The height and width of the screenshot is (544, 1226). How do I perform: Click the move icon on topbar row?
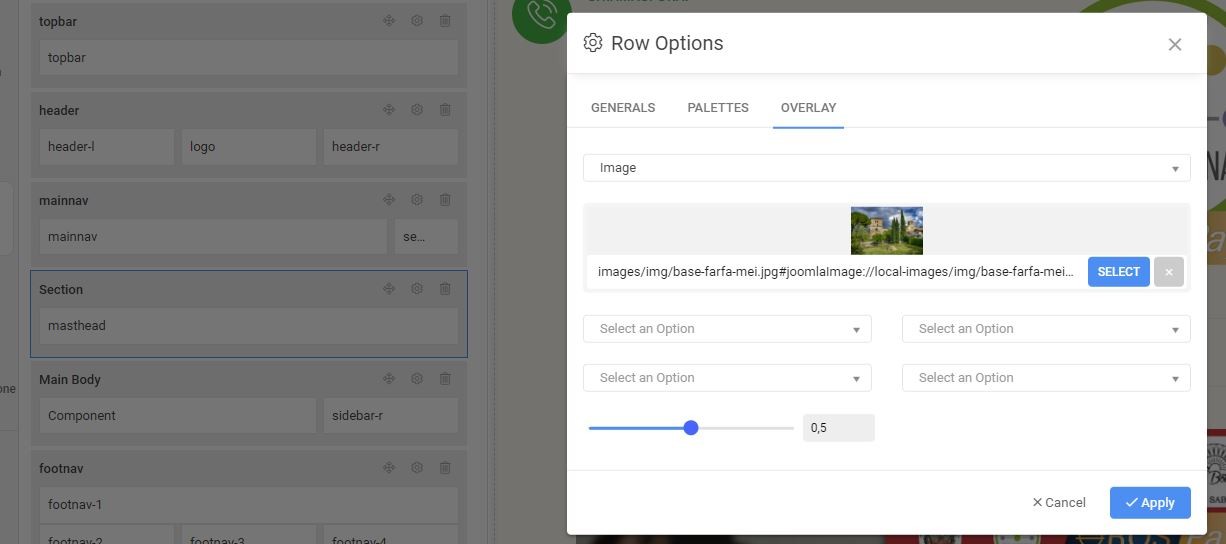pyautogui.click(x=389, y=20)
